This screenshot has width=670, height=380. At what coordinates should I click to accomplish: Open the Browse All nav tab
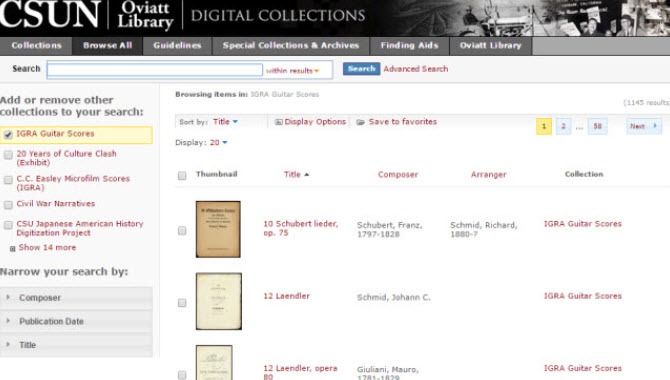pyautogui.click(x=107, y=46)
